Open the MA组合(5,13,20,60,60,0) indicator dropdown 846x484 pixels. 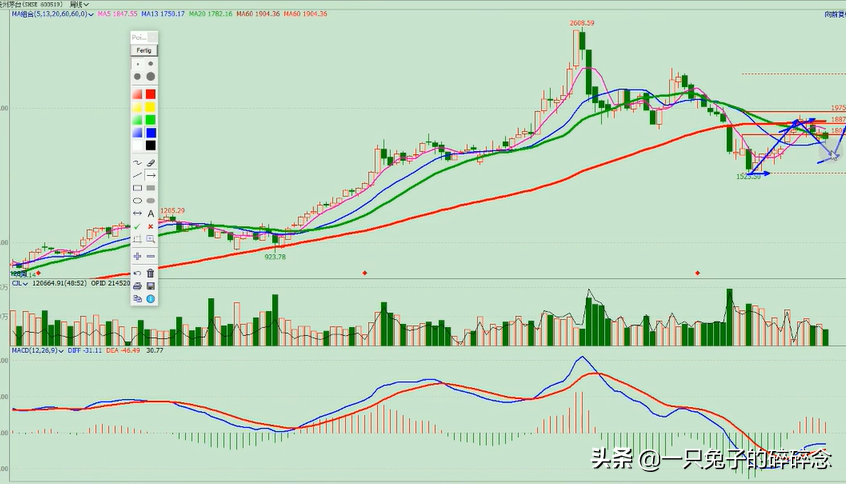point(91,14)
